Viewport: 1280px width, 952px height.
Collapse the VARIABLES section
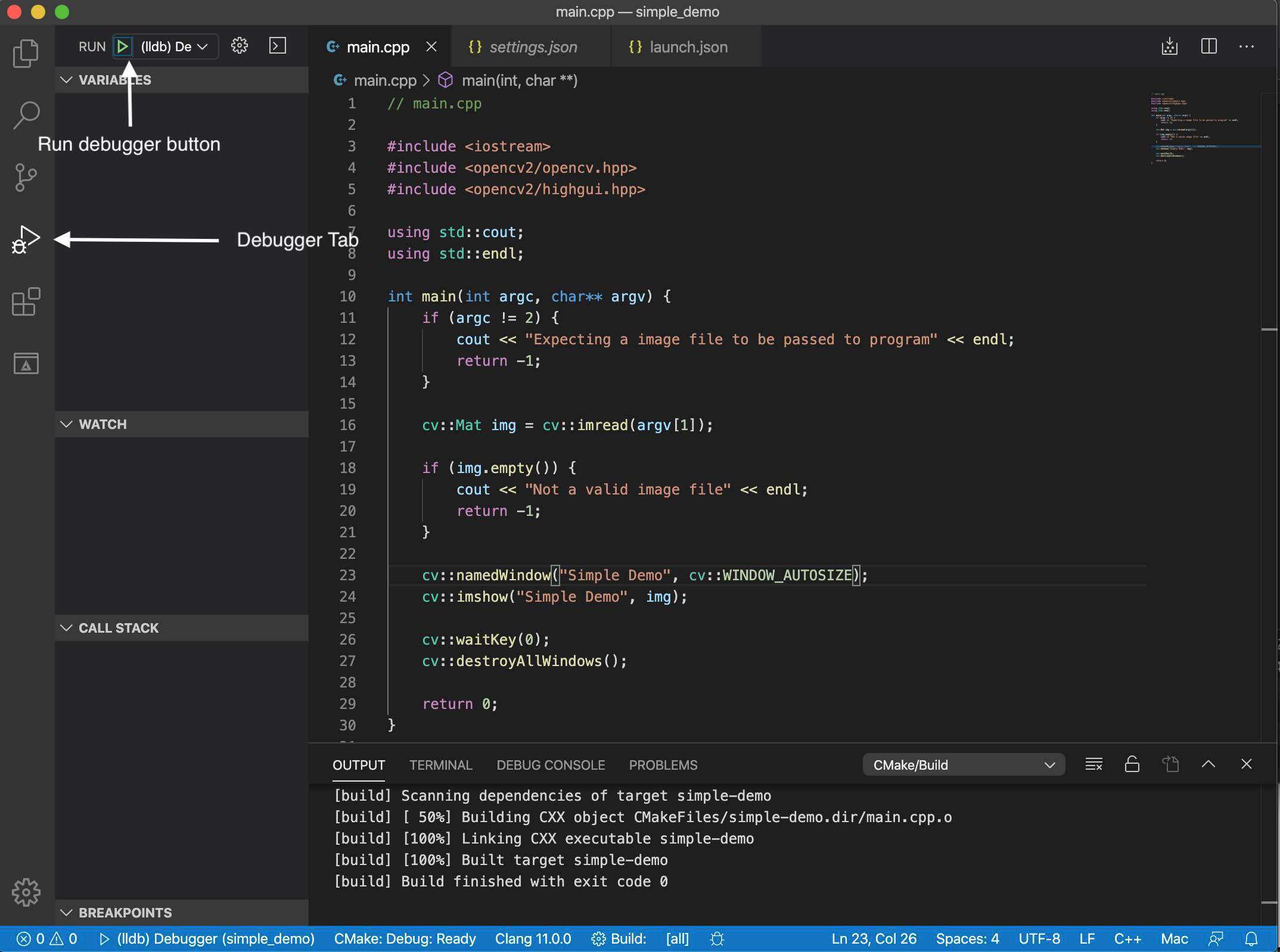click(66, 80)
